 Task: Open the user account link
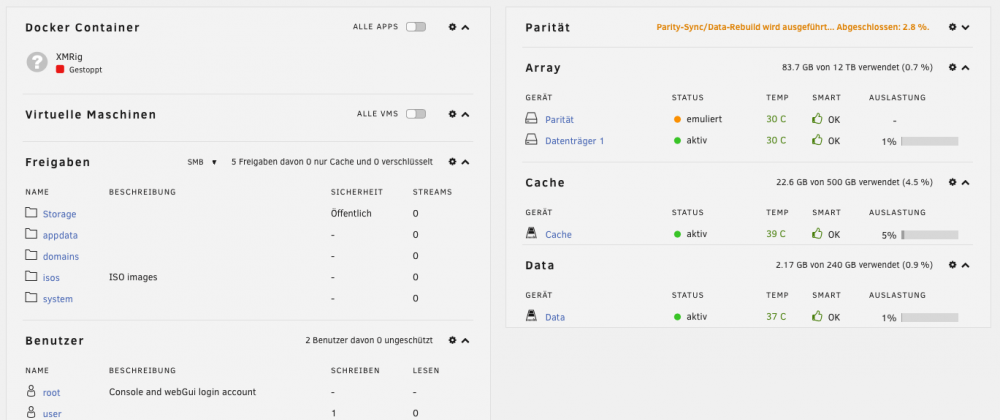click(52, 414)
